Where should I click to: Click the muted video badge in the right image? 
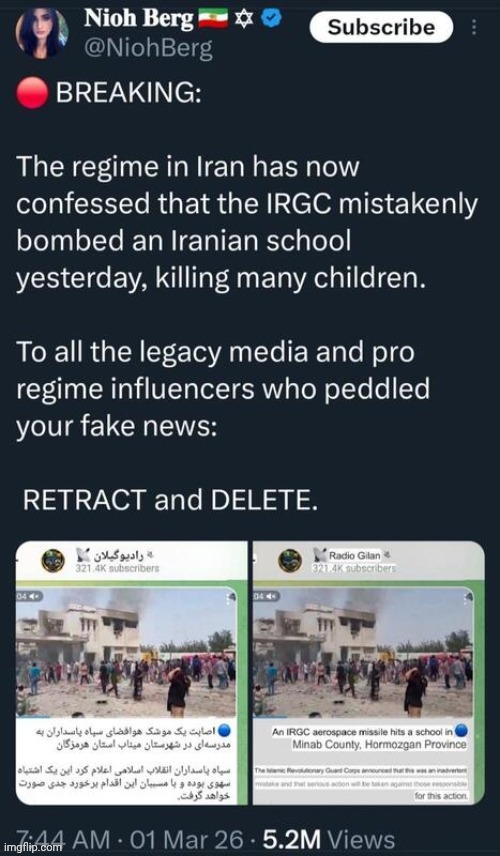tap(261, 597)
